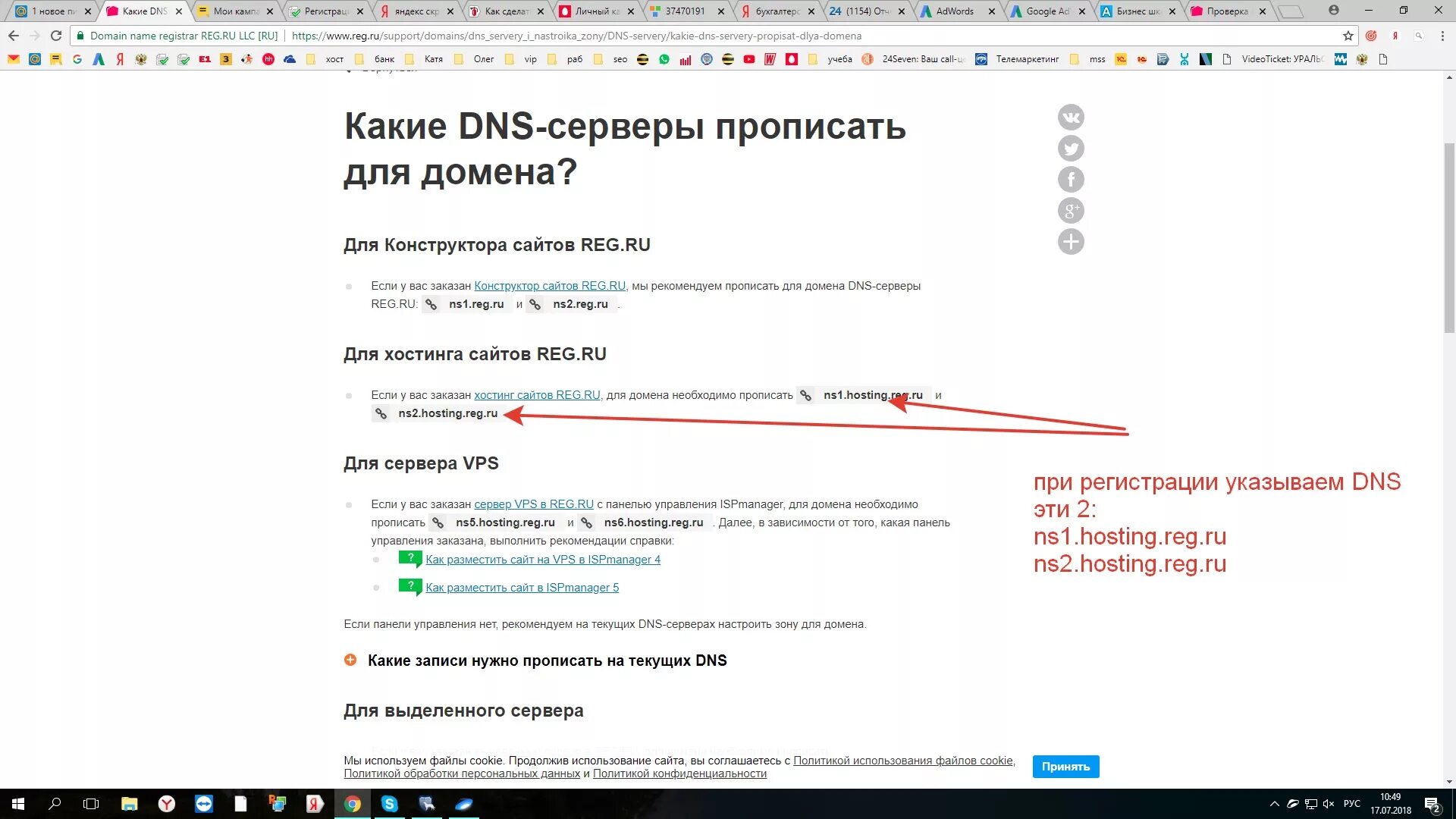This screenshot has height=819, width=1456.
Task: Open TeamViewer from taskbar
Action: (204, 804)
